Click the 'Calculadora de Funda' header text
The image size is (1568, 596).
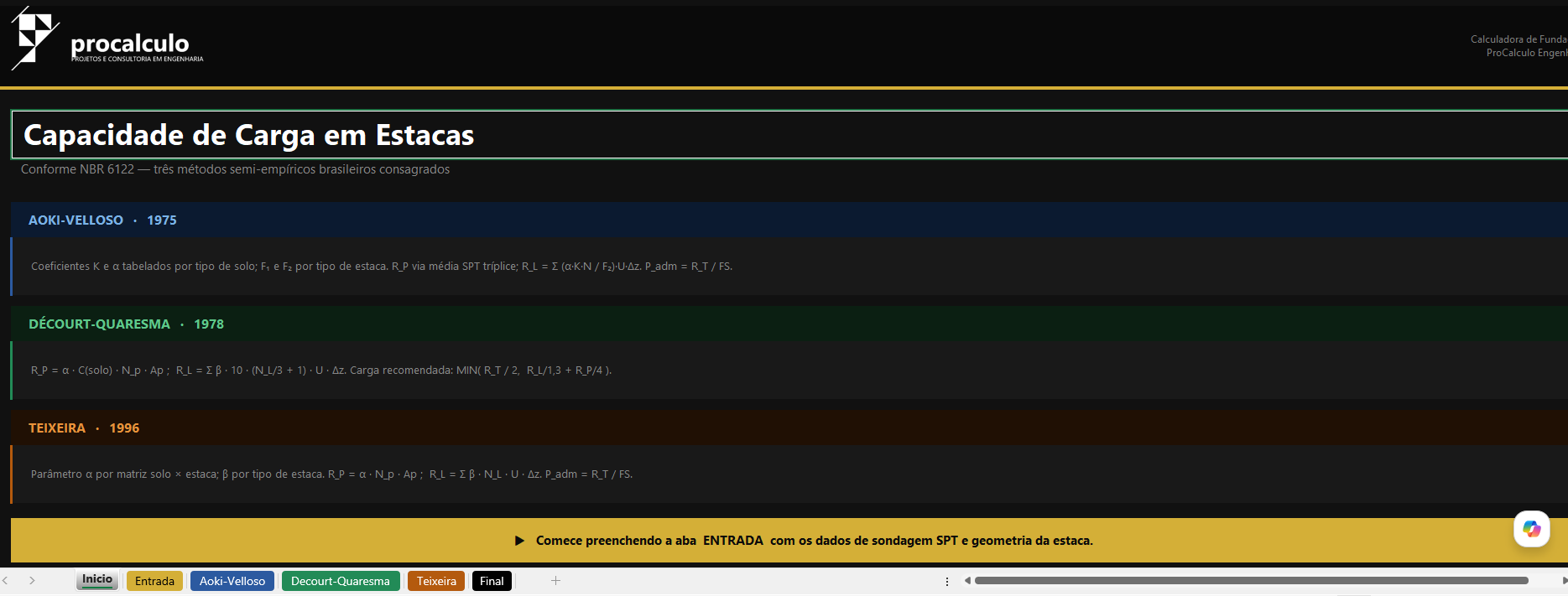click(x=1519, y=39)
